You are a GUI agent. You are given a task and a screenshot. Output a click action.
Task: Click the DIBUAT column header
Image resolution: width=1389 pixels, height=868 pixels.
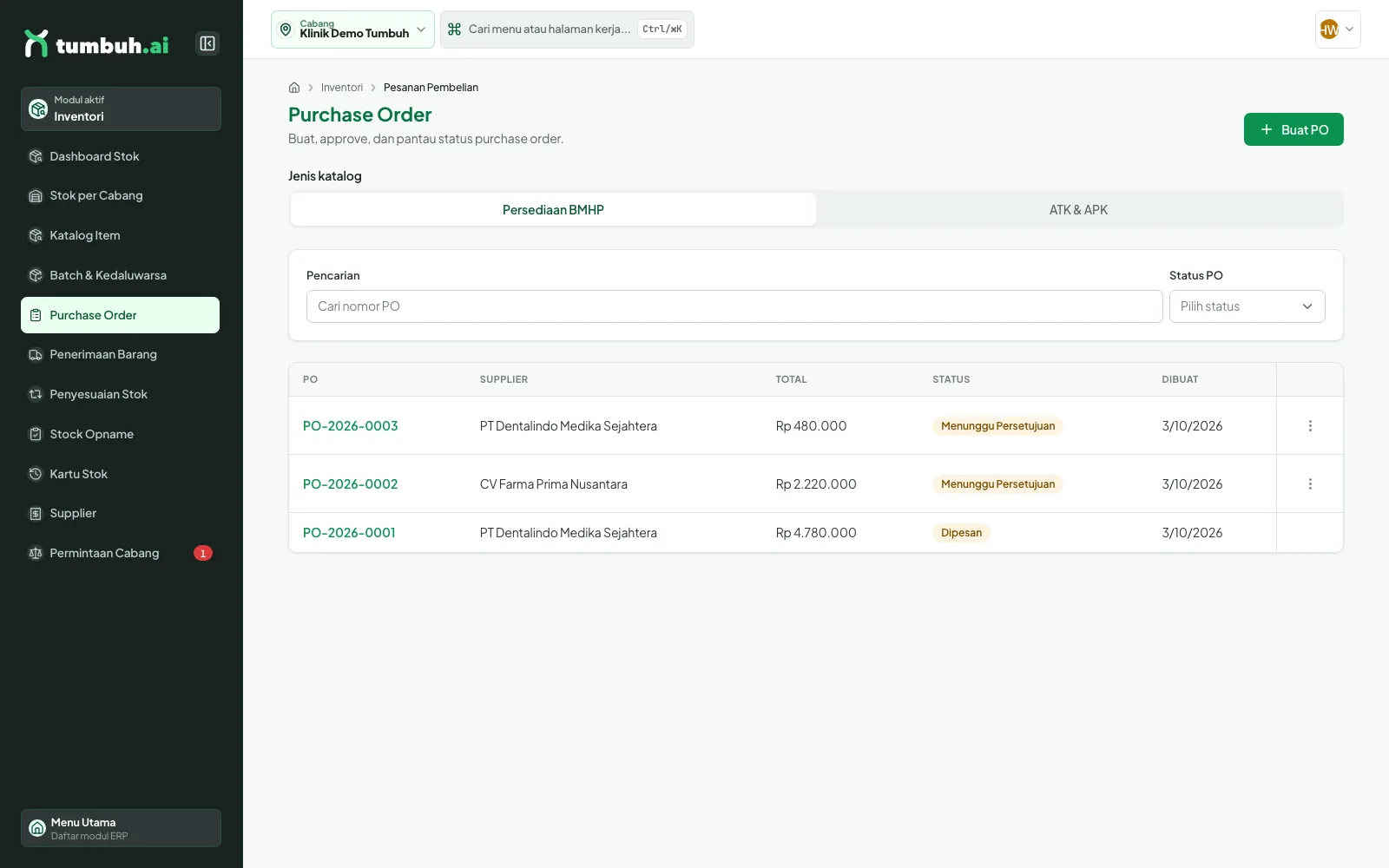1180,379
